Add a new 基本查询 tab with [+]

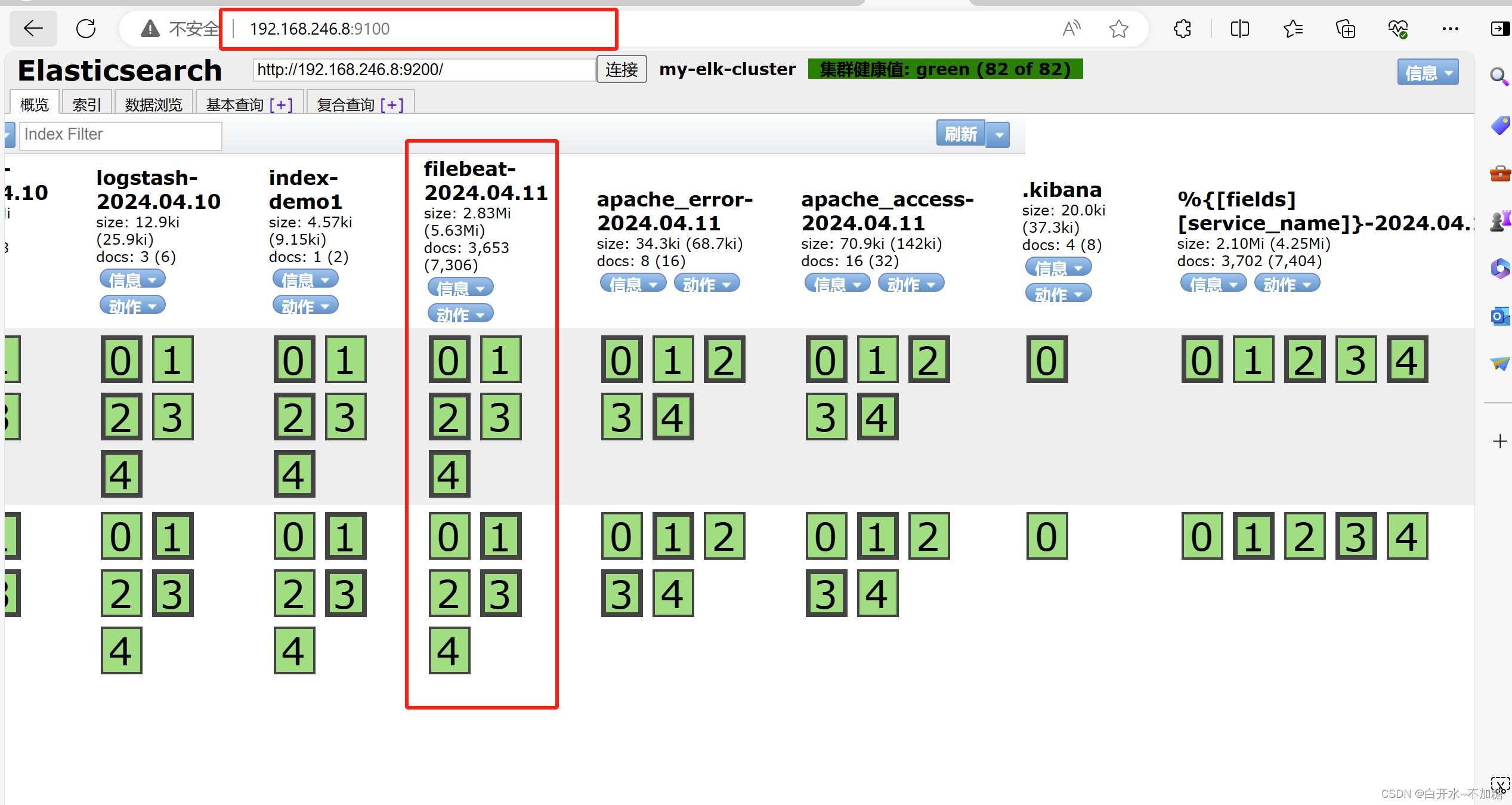tap(281, 105)
